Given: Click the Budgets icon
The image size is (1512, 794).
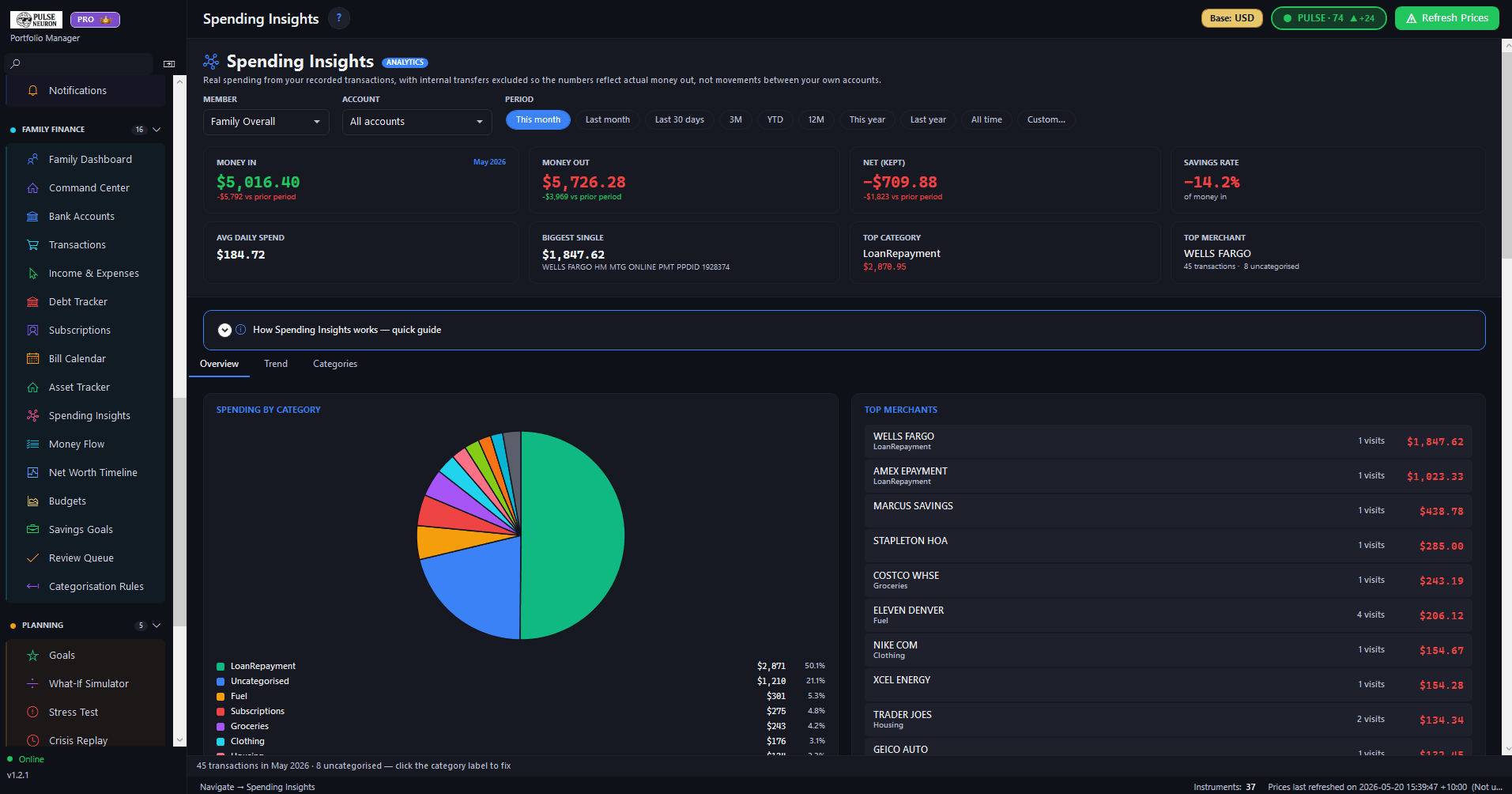Looking at the screenshot, I should coord(32,501).
